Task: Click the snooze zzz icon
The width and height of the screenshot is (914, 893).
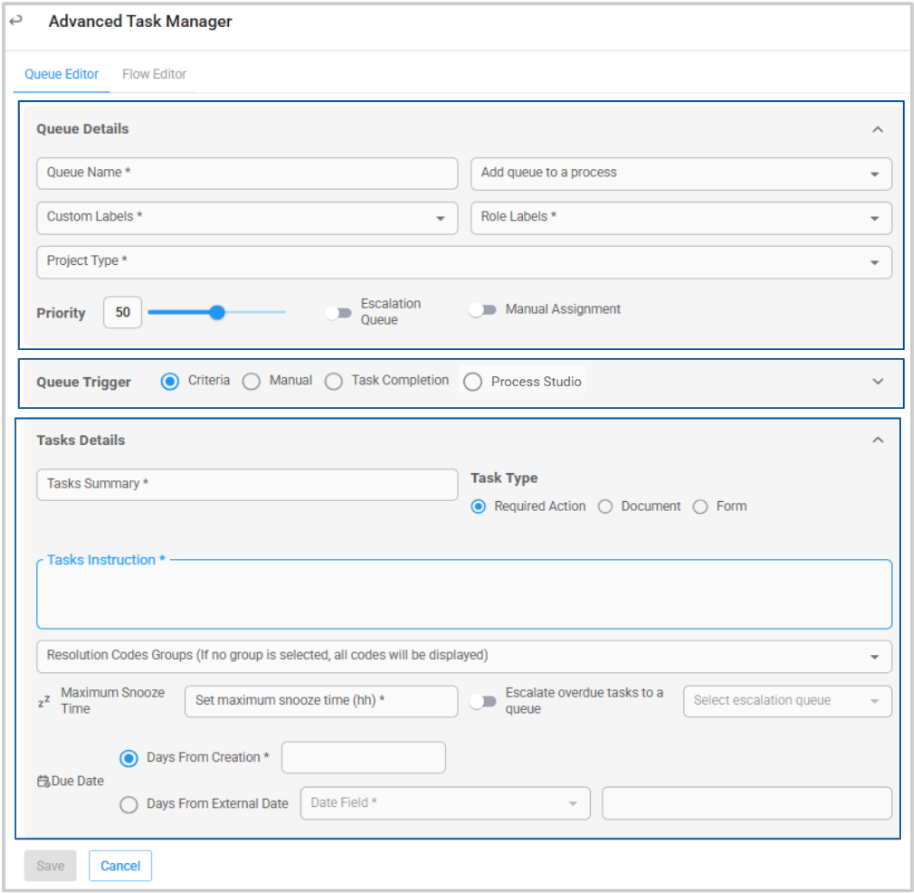Action: point(43,702)
